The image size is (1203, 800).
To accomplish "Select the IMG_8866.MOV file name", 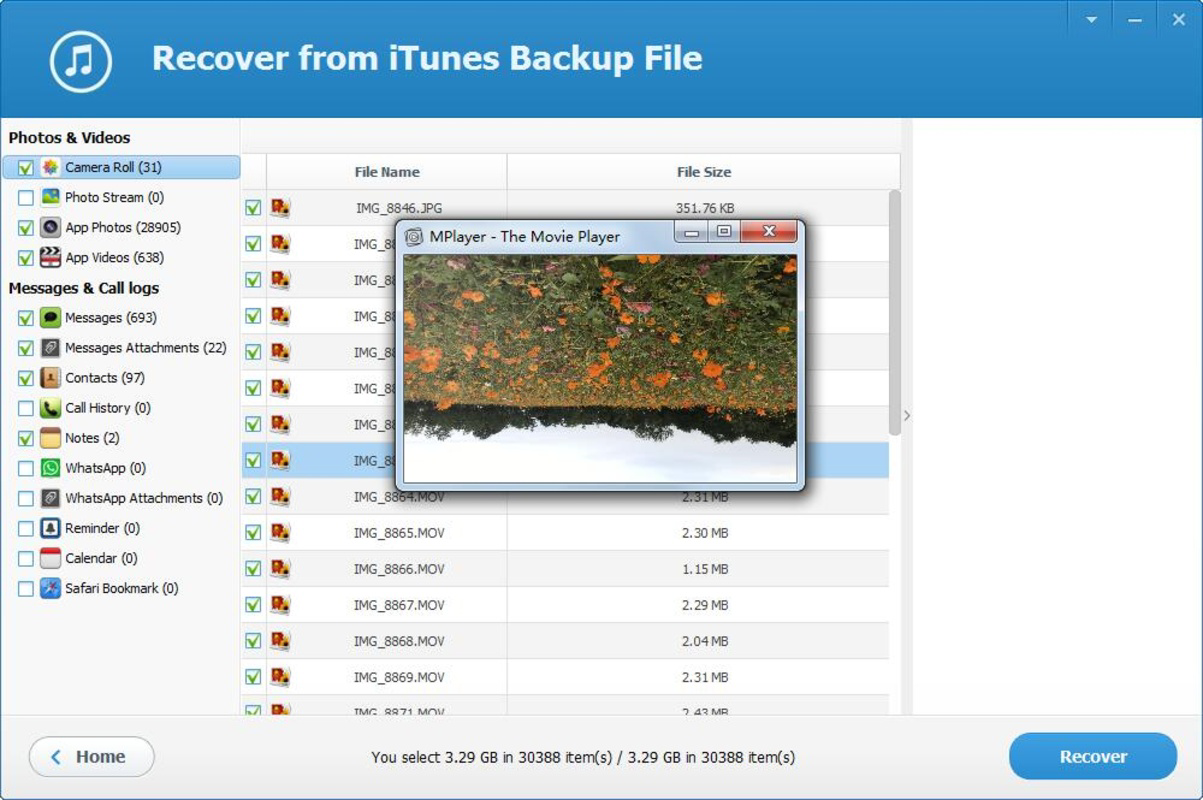I will (399, 569).
